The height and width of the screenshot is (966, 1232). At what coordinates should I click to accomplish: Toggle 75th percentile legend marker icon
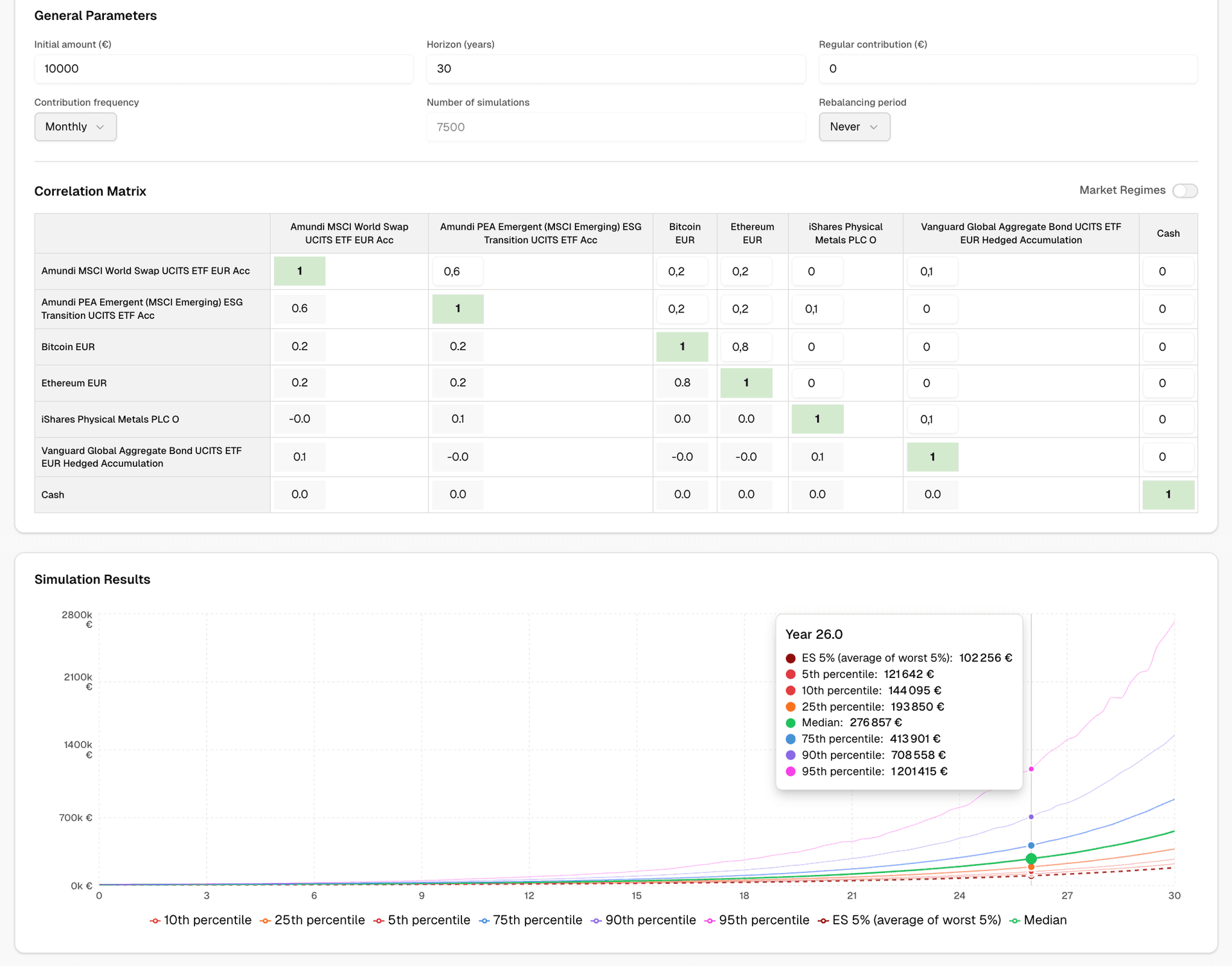484,920
